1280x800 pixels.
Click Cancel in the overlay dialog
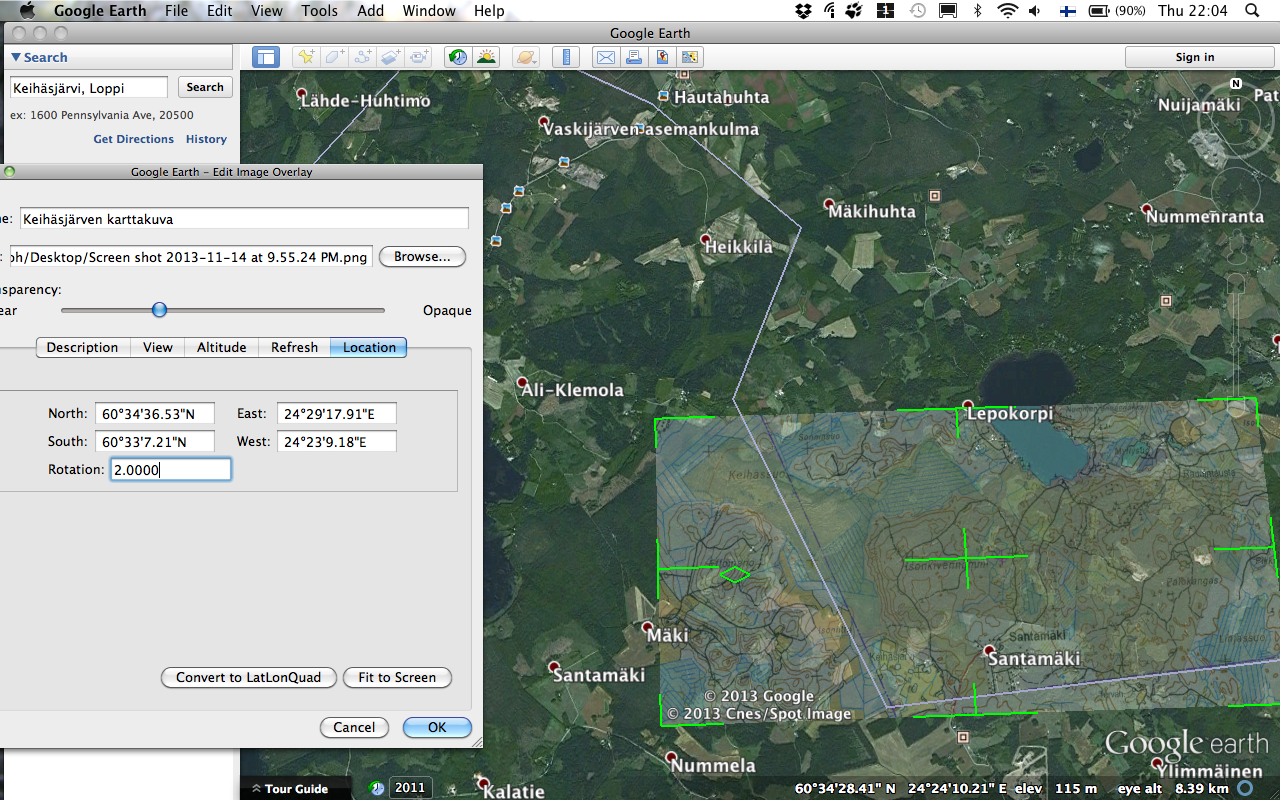354,727
